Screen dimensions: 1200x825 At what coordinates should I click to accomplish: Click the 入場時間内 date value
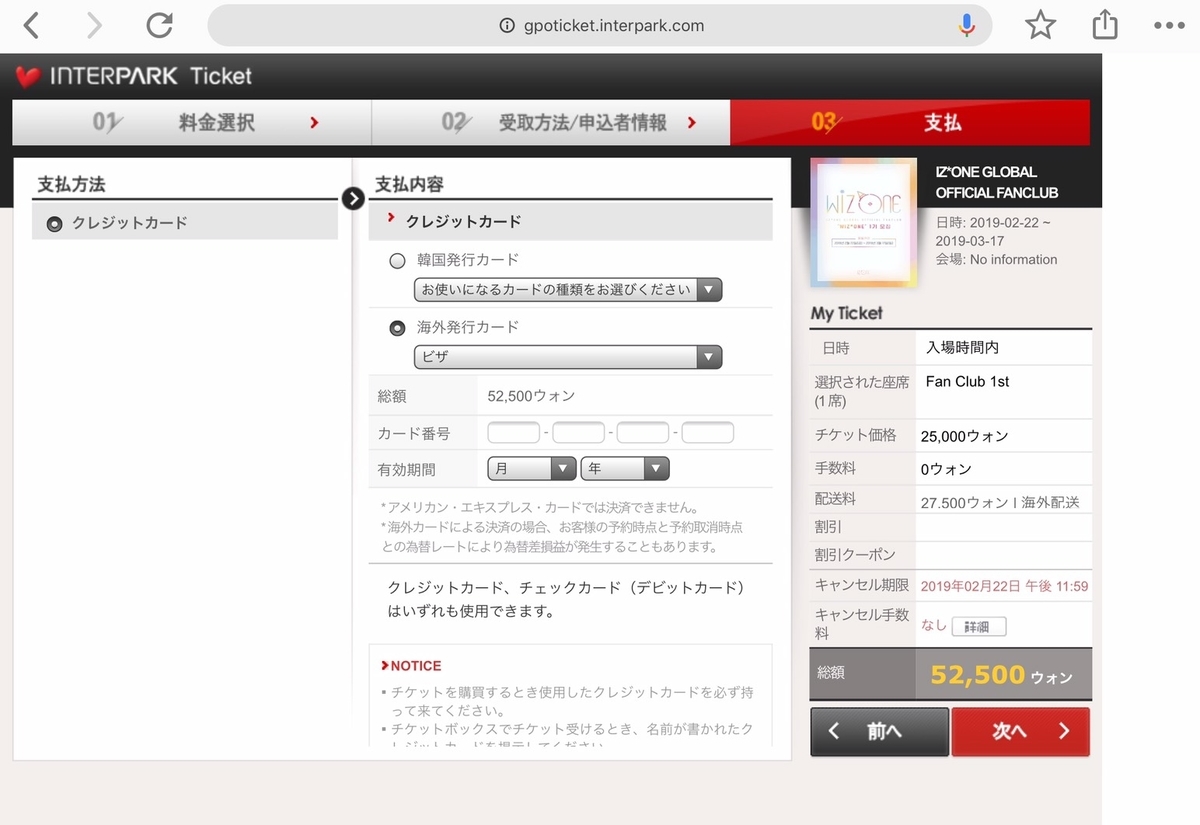(962, 348)
